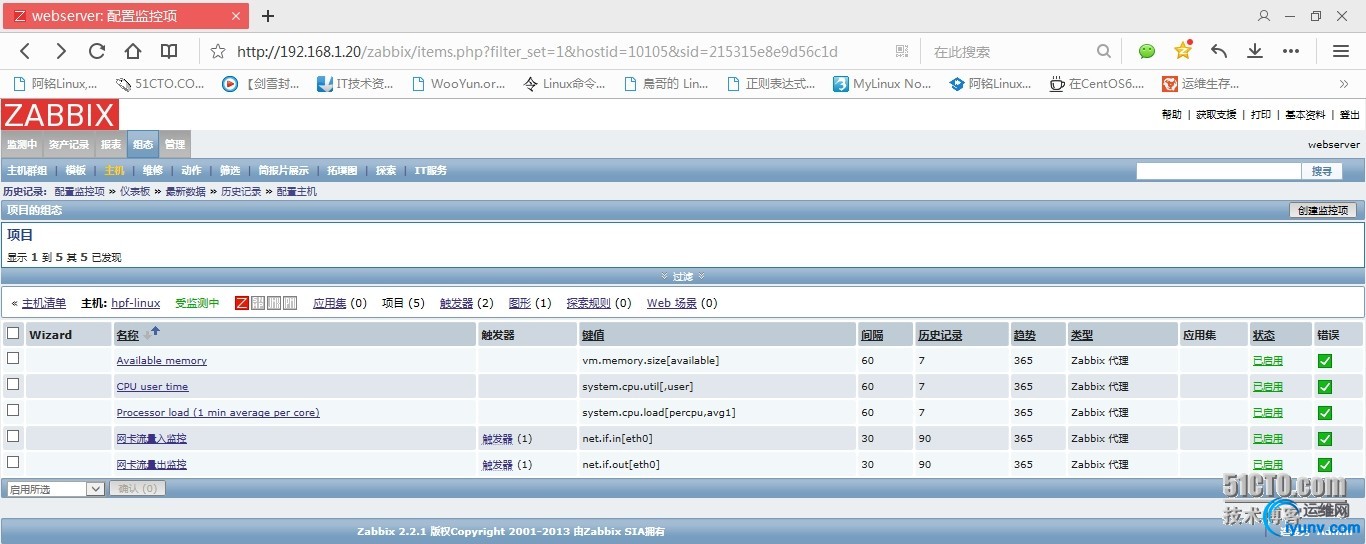Open a new tab with plus icon
The width and height of the screenshot is (1366, 544).
(x=268, y=16)
